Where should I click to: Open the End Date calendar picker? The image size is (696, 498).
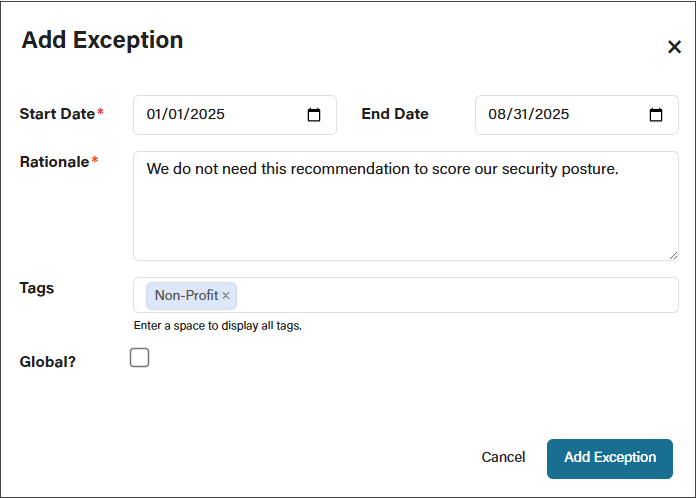pyautogui.click(x=656, y=115)
